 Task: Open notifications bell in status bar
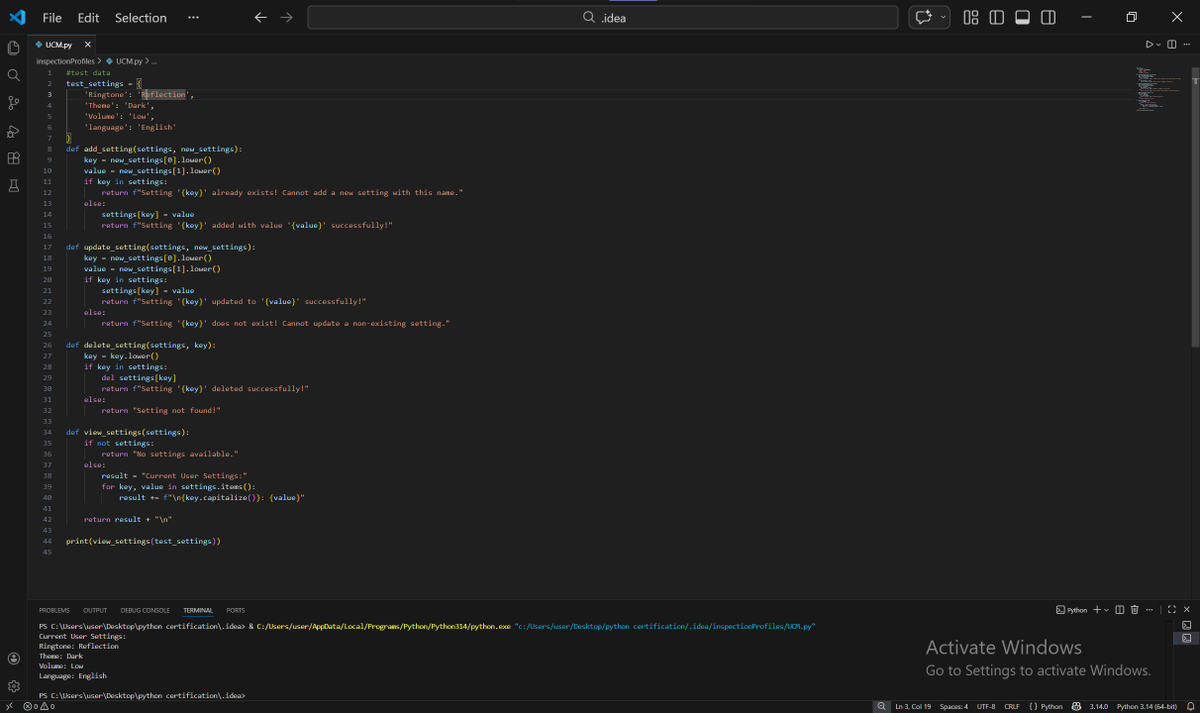tap(1192, 706)
